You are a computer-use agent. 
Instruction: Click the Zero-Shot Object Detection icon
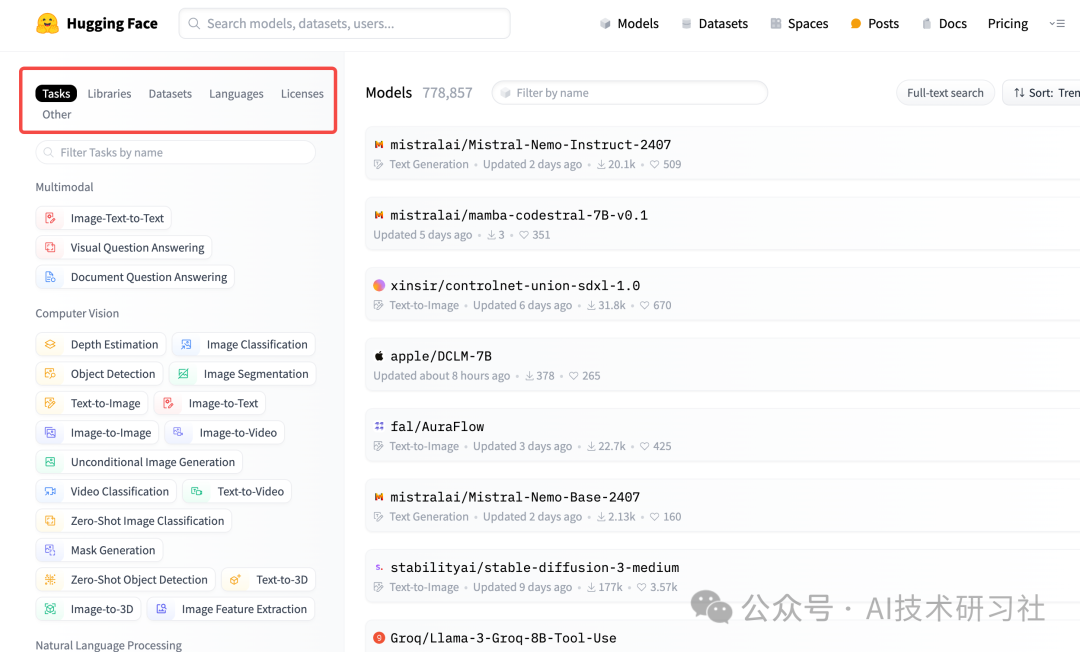click(50, 580)
